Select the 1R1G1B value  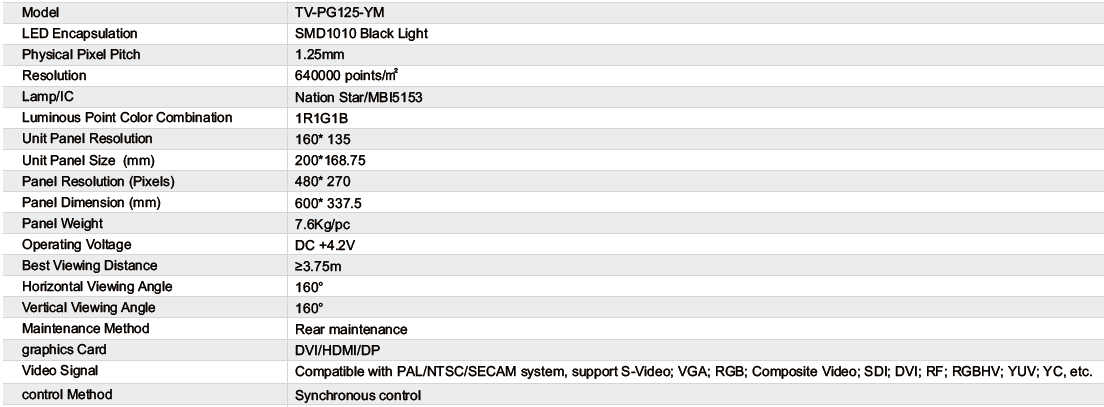tap(319, 118)
